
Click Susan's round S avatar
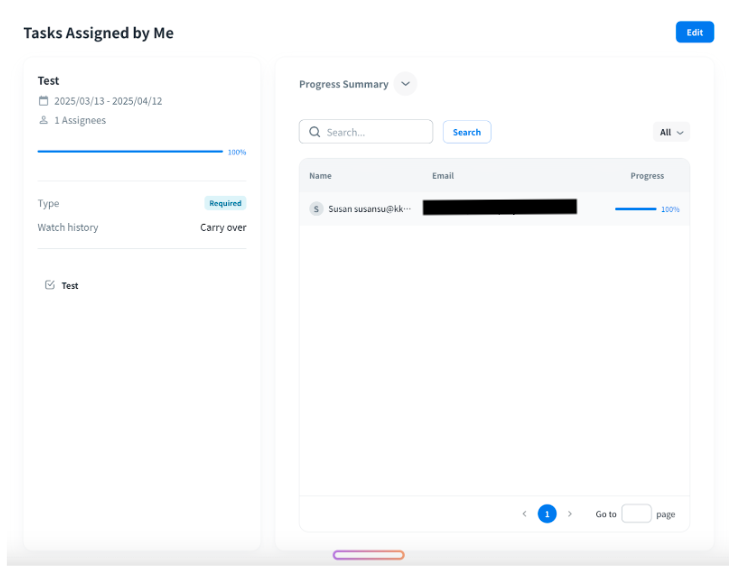pyautogui.click(x=316, y=209)
